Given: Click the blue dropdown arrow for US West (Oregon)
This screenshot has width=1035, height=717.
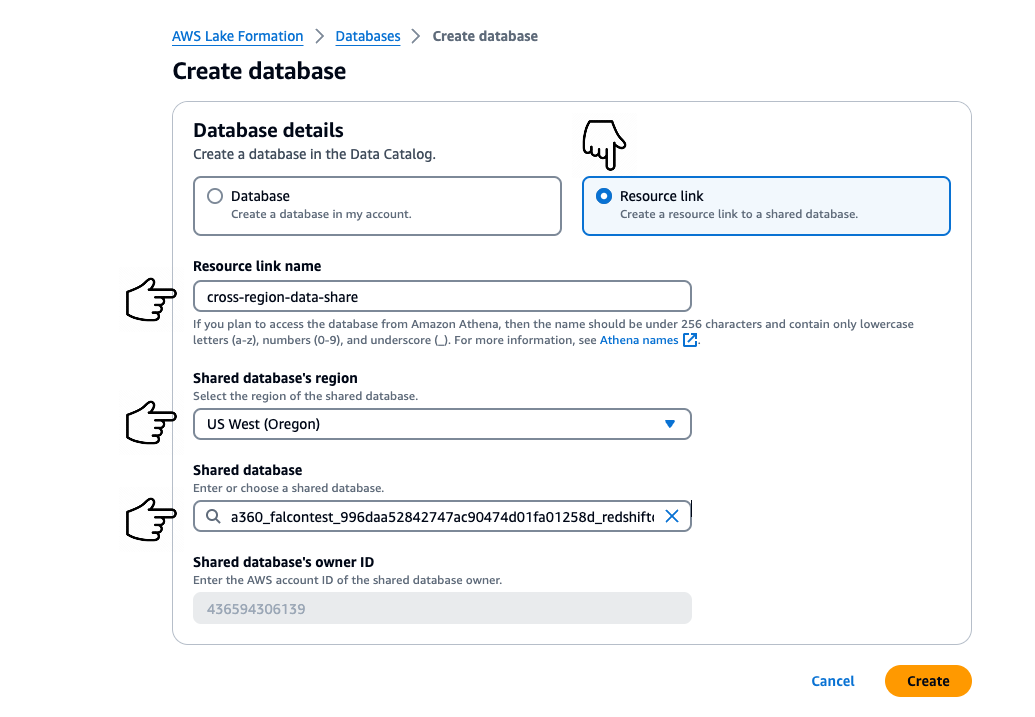Looking at the screenshot, I should (x=670, y=424).
